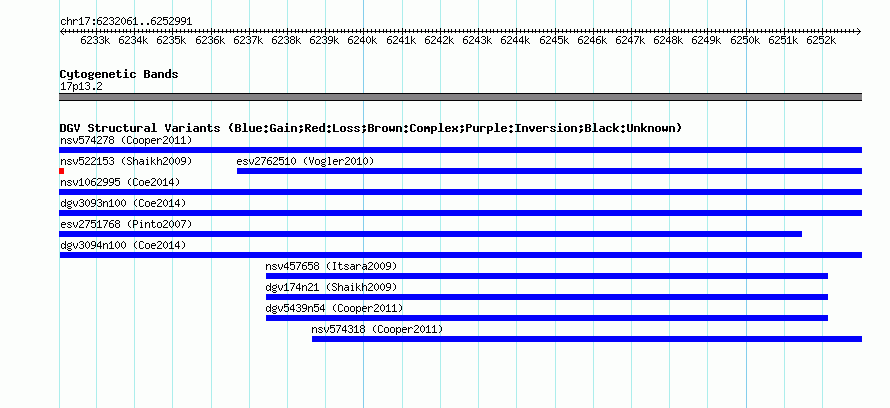The image size is (890, 408).
Task: Click the 6252k ruler tick label
Action: 821,40
